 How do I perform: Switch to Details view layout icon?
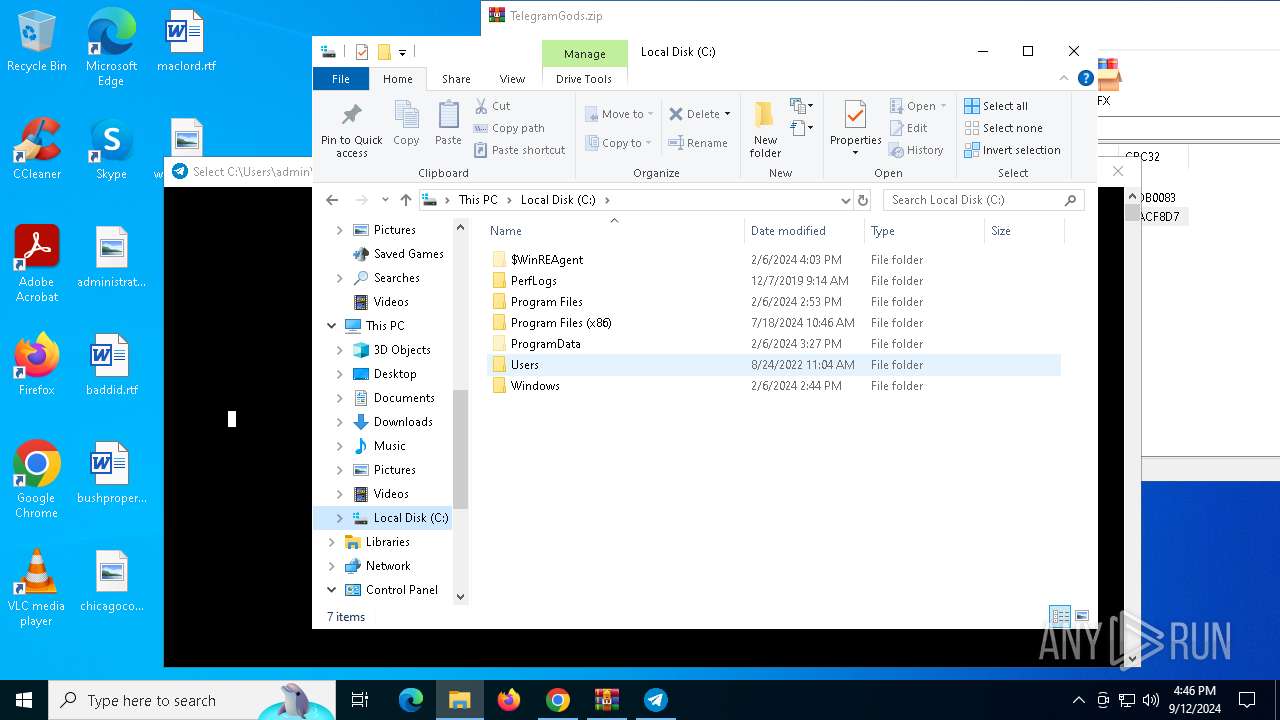tap(1059, 616)
